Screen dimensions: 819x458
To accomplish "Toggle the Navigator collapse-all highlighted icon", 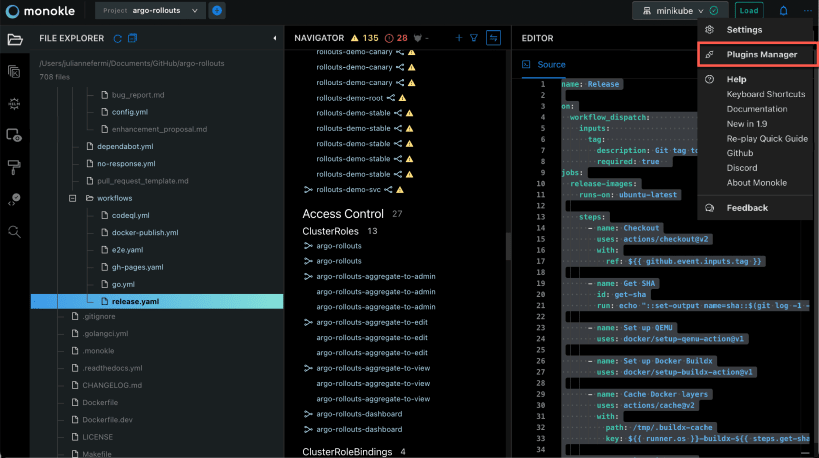I will point(493,38).
